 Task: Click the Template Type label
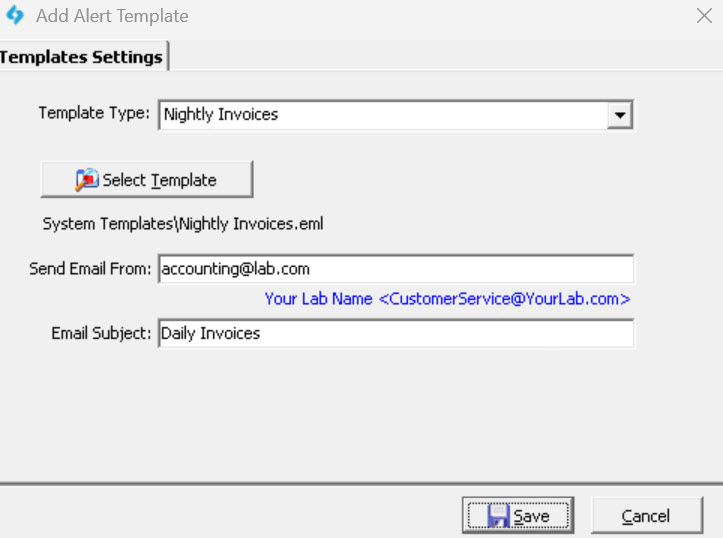(x=94, y=113)
